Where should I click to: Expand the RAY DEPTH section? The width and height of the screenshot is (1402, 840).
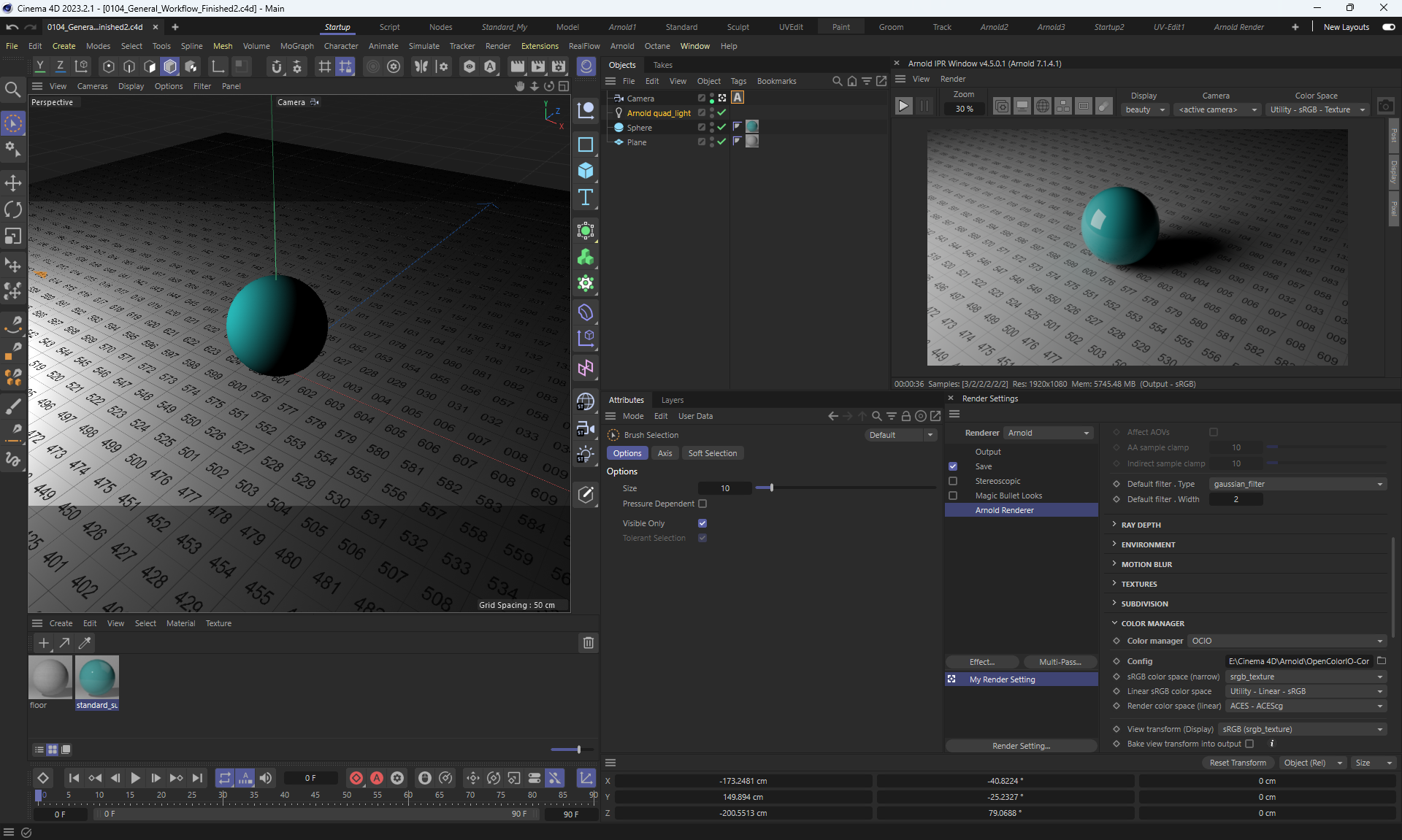[x=1141, y=525]
